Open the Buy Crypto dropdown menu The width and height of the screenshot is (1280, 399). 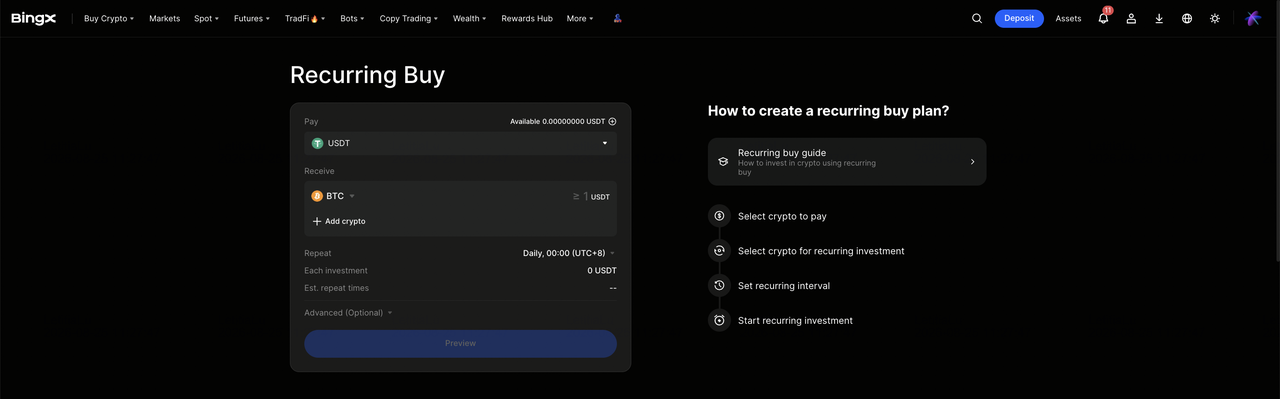point(109,18)
